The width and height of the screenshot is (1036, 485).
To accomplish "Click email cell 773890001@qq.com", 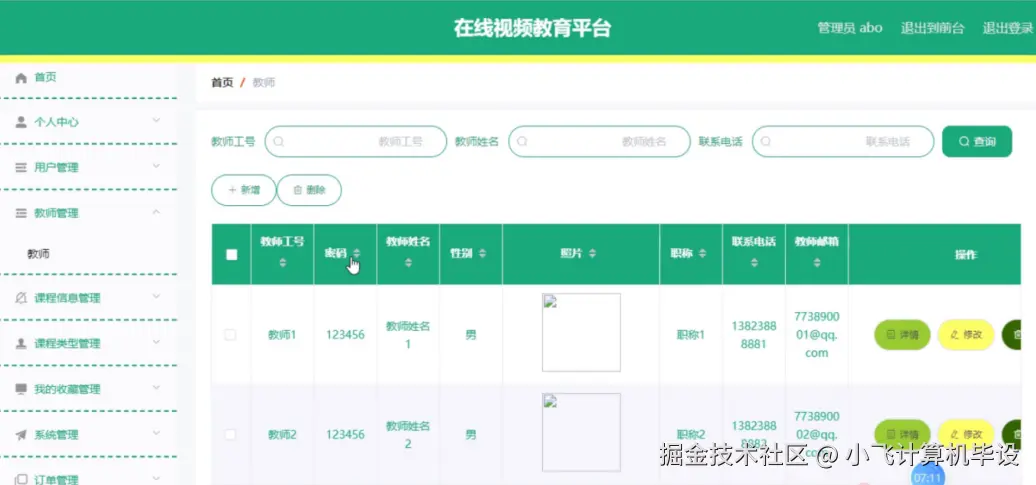I will tap(817, 334).
